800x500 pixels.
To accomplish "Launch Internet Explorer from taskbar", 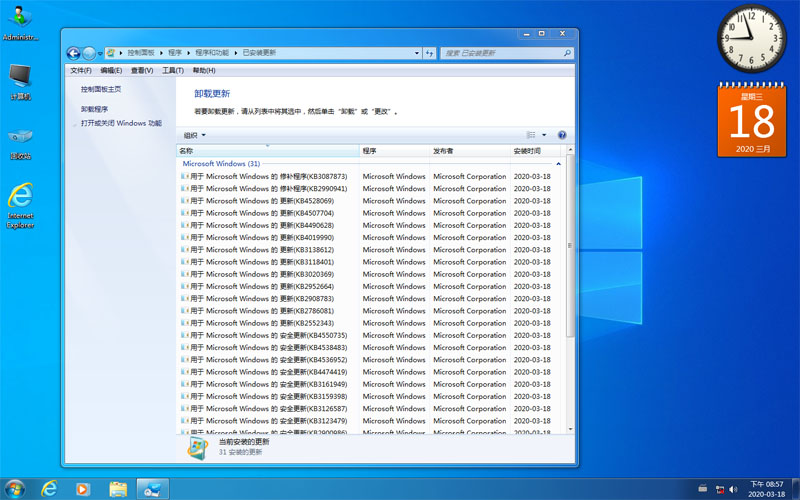I will [49, 489].
